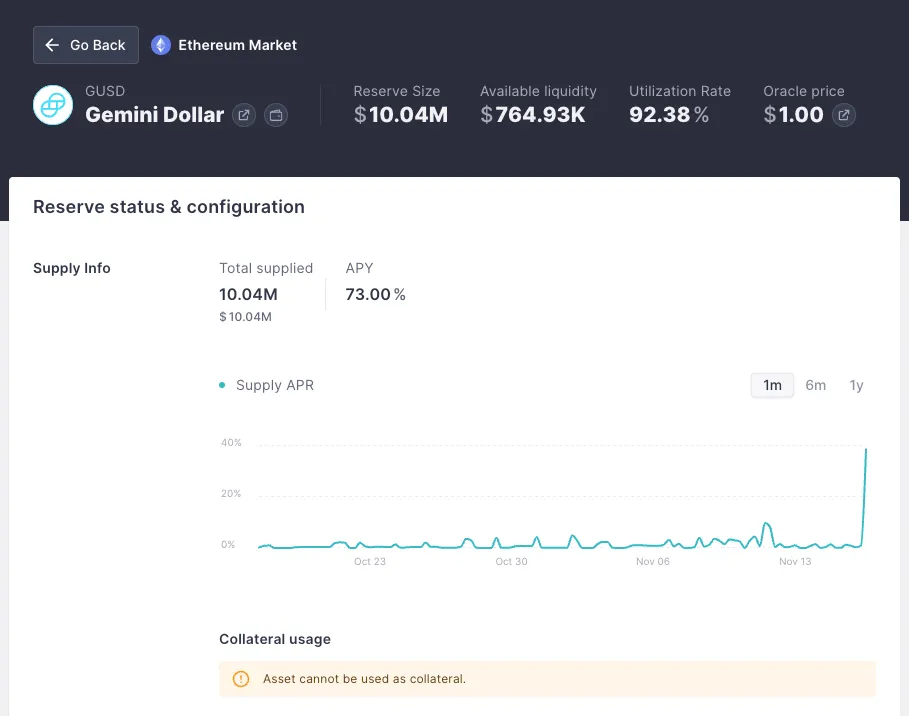Viewport: 909px width, 716px height.
Task: Click the "Asset cannot be used as collateral" notice
Action: click(x=364, y=679)
